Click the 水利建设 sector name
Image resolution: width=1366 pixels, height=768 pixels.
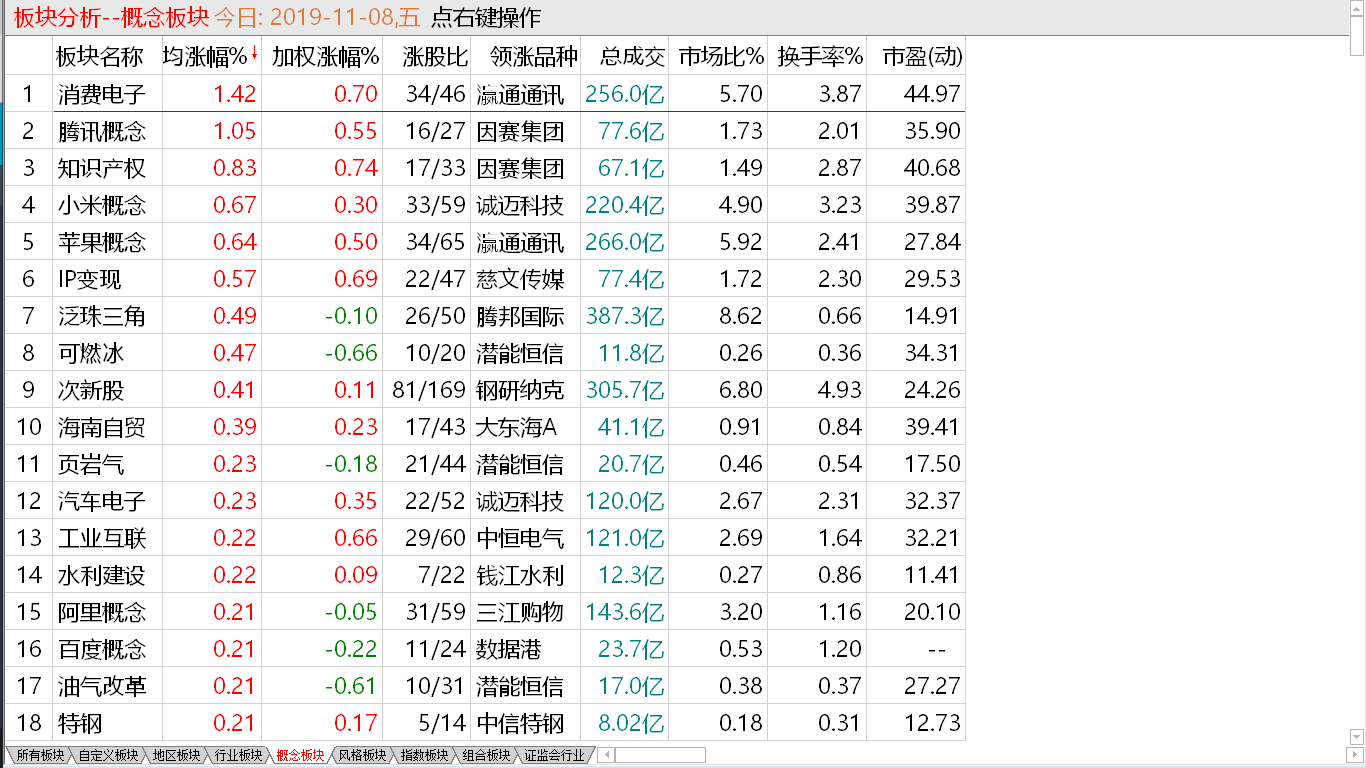pos(101,575)
